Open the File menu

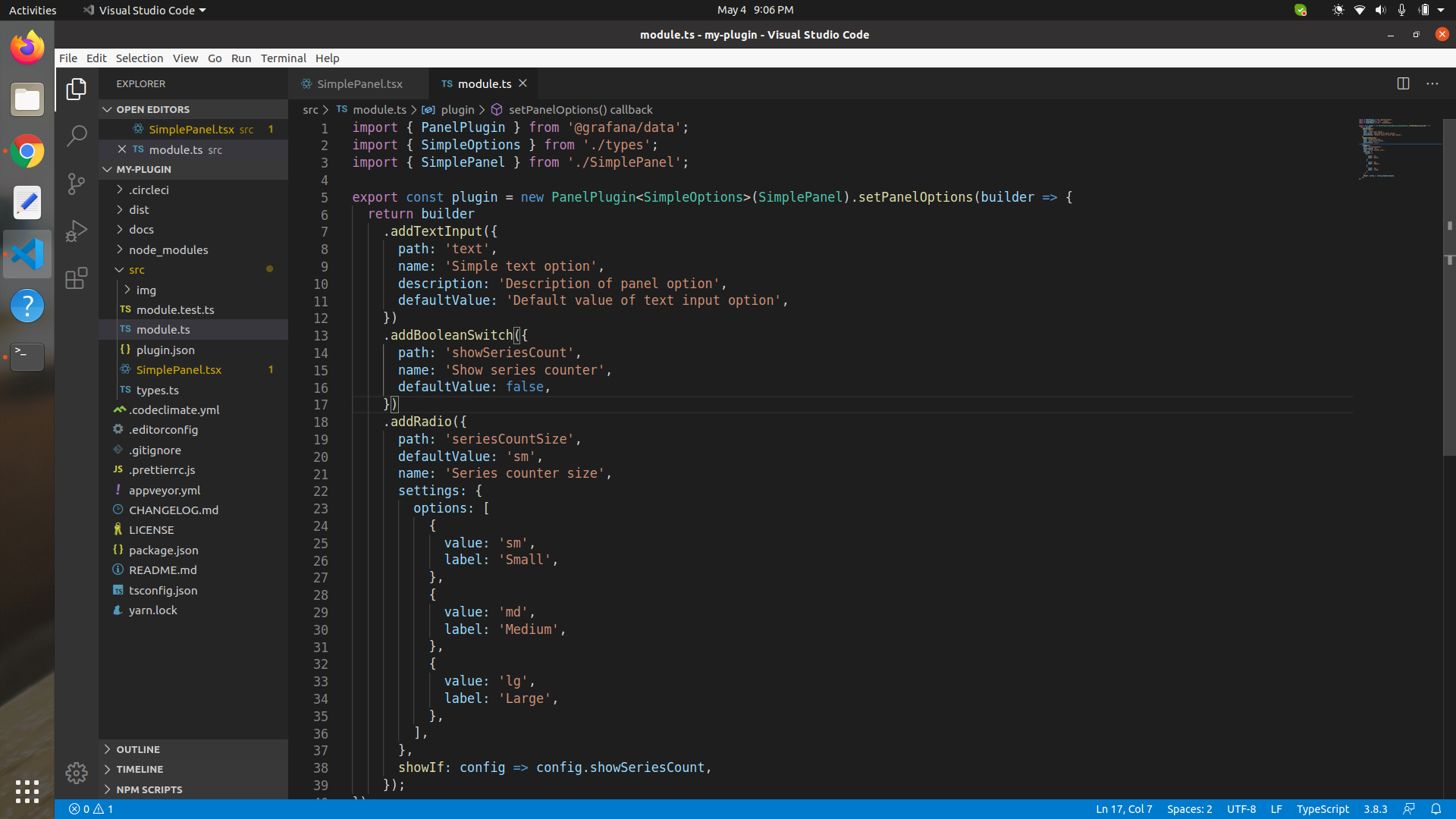[x=68, y=58]
